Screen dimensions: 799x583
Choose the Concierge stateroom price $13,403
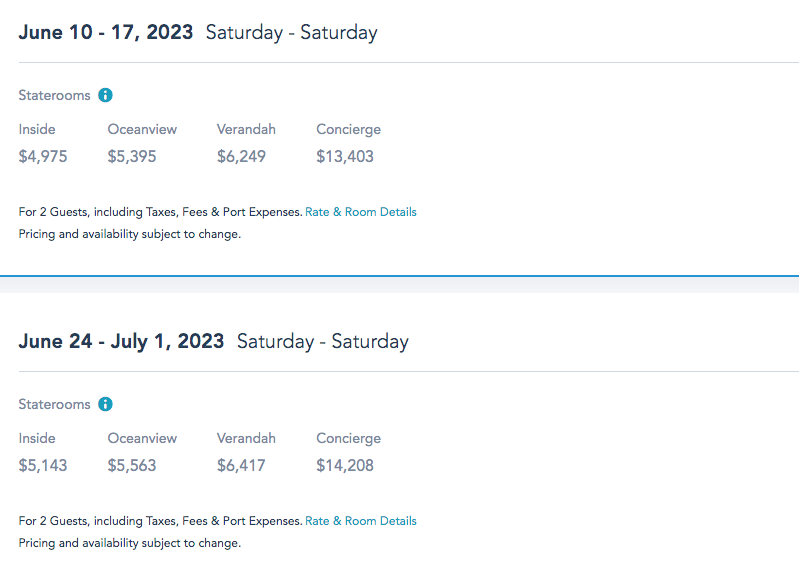coord(345,156)
